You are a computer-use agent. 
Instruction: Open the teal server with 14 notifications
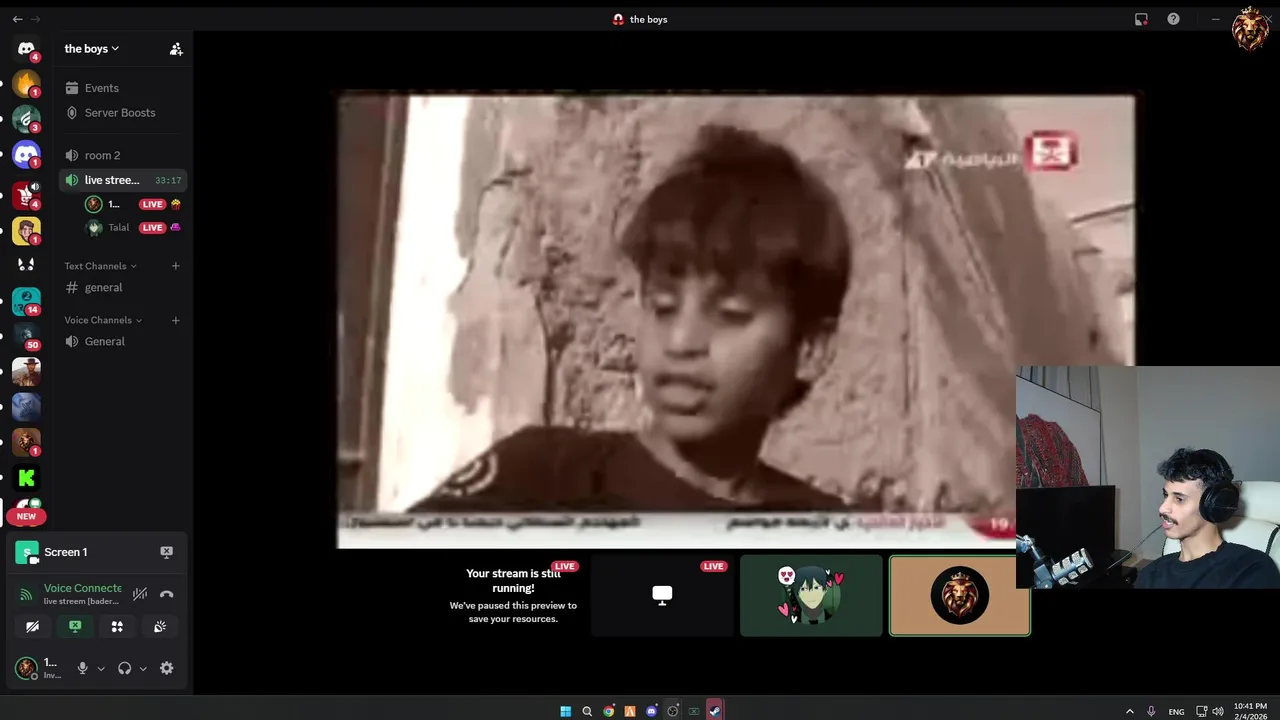coord(26,301)
